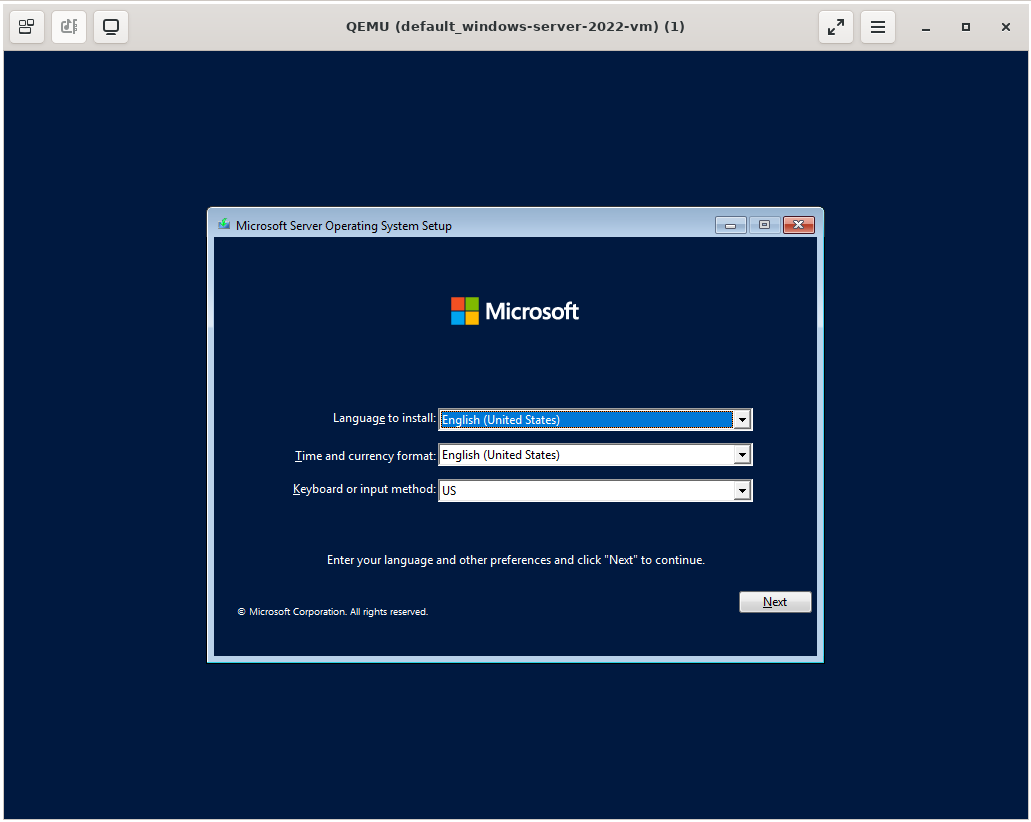The width and height of the screenshot is (1031, 822).
Task: Minimize the Microsoft Server Setup dialog
Action: click(x=730, y=225)
